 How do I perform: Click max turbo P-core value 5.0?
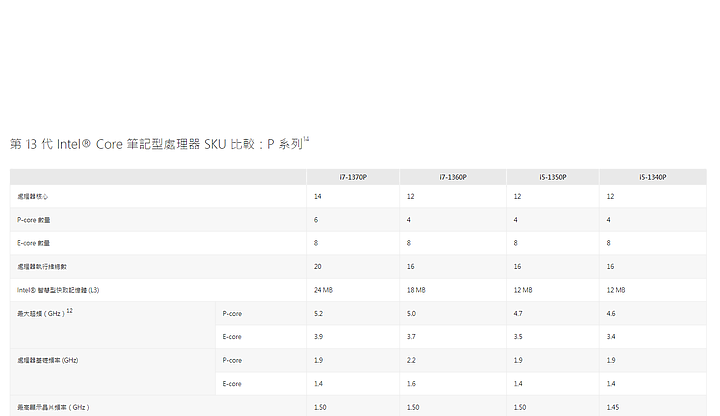point(411,314)
